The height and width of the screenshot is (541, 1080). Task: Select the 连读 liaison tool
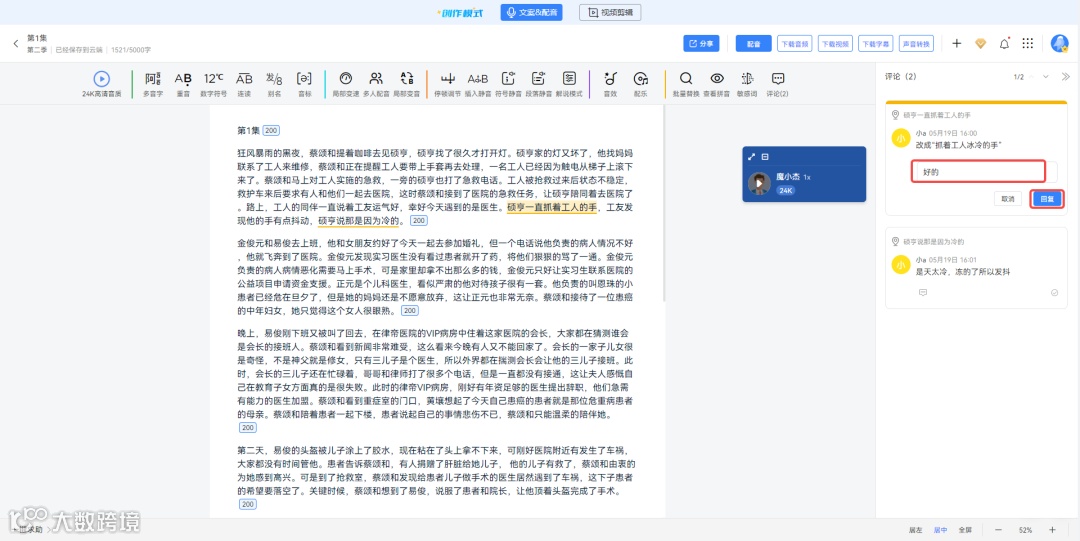coord(245,84)
